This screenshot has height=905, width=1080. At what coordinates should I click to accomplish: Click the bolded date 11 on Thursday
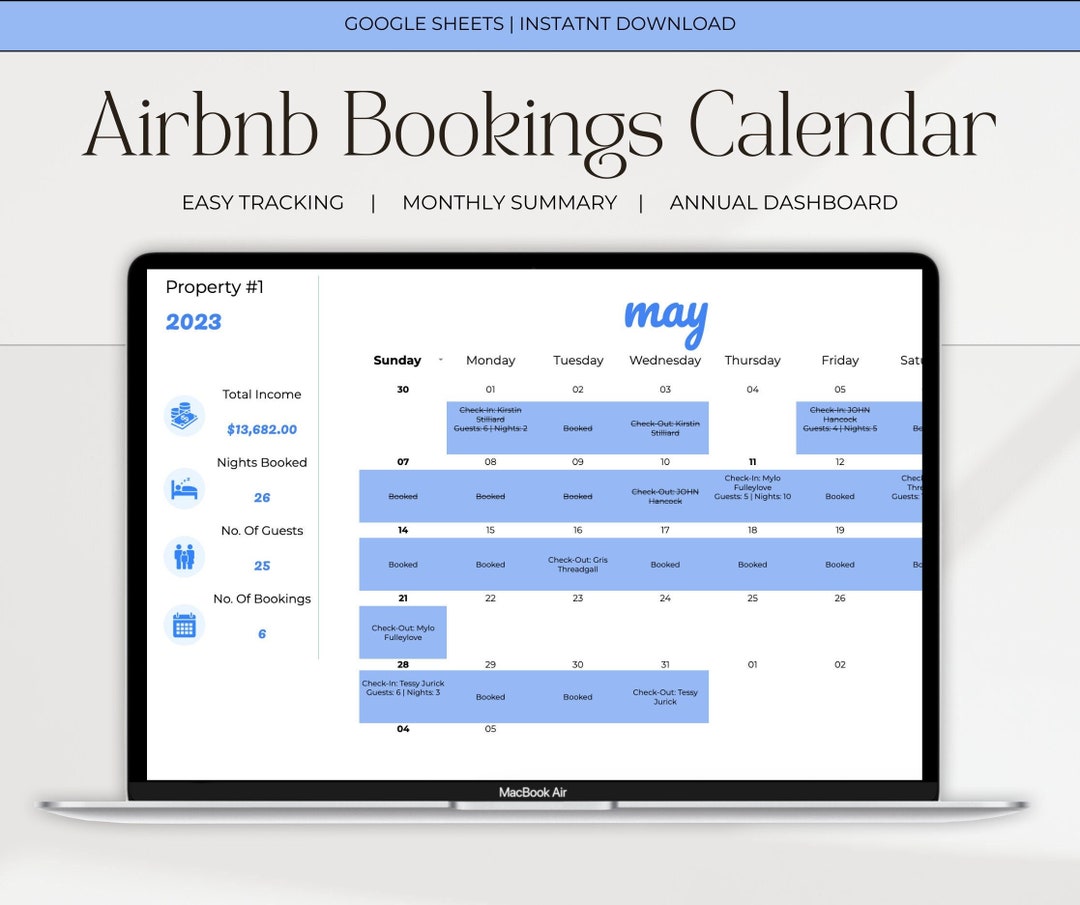(x=752, y=461)
